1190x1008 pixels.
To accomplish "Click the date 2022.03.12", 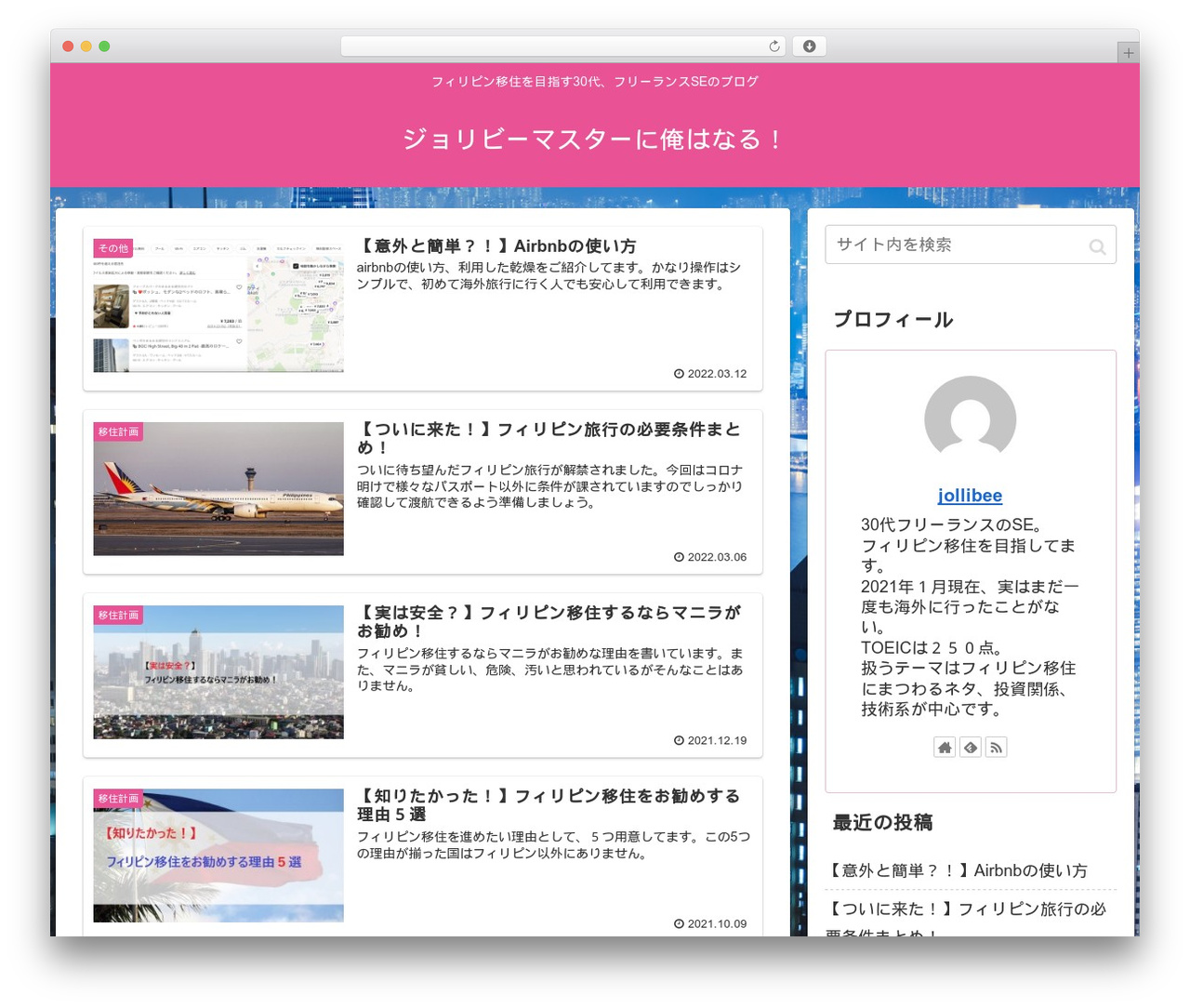I will click(x=710, y=374).
